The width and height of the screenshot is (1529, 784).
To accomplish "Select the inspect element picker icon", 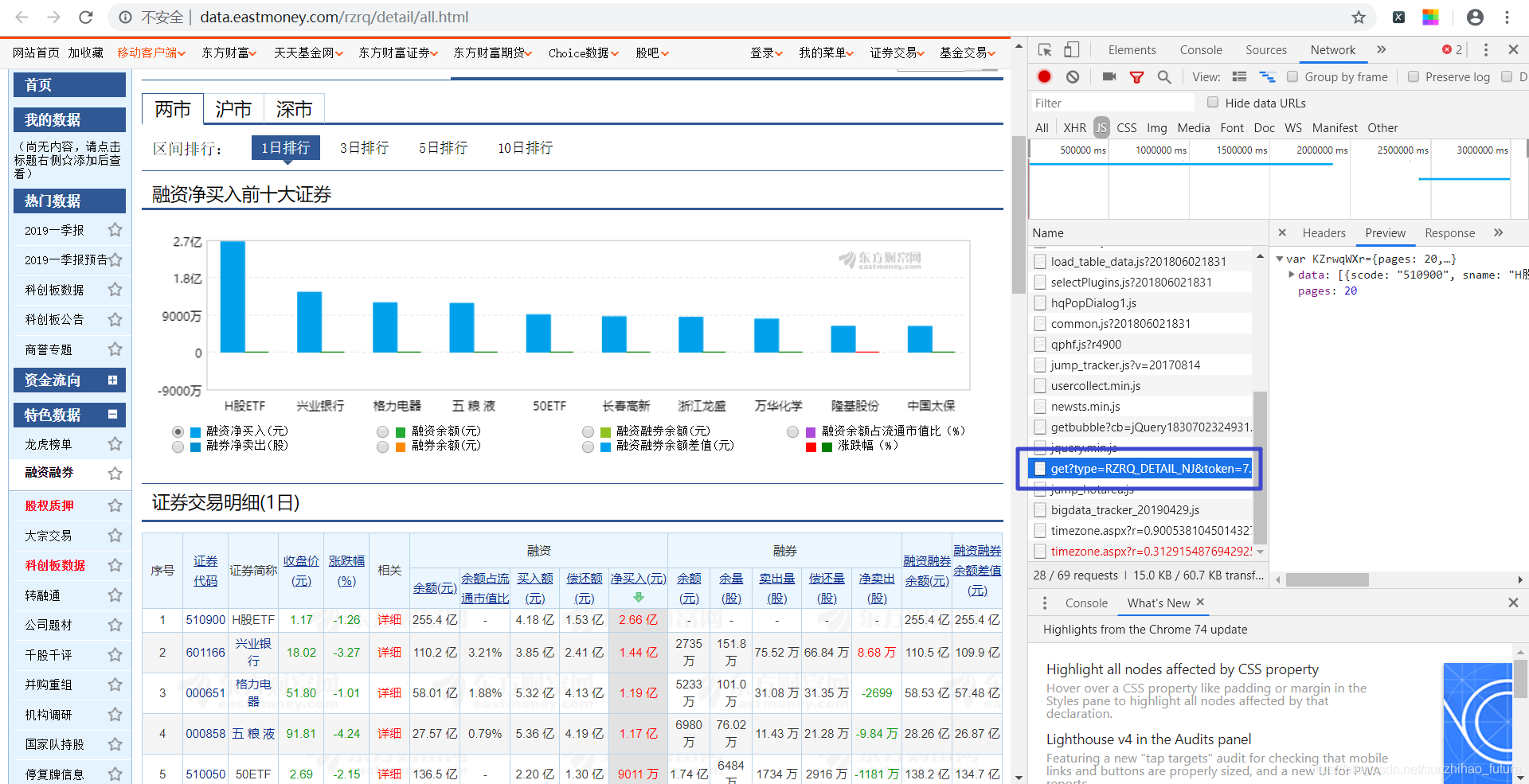I will (x=1045, y=50).
